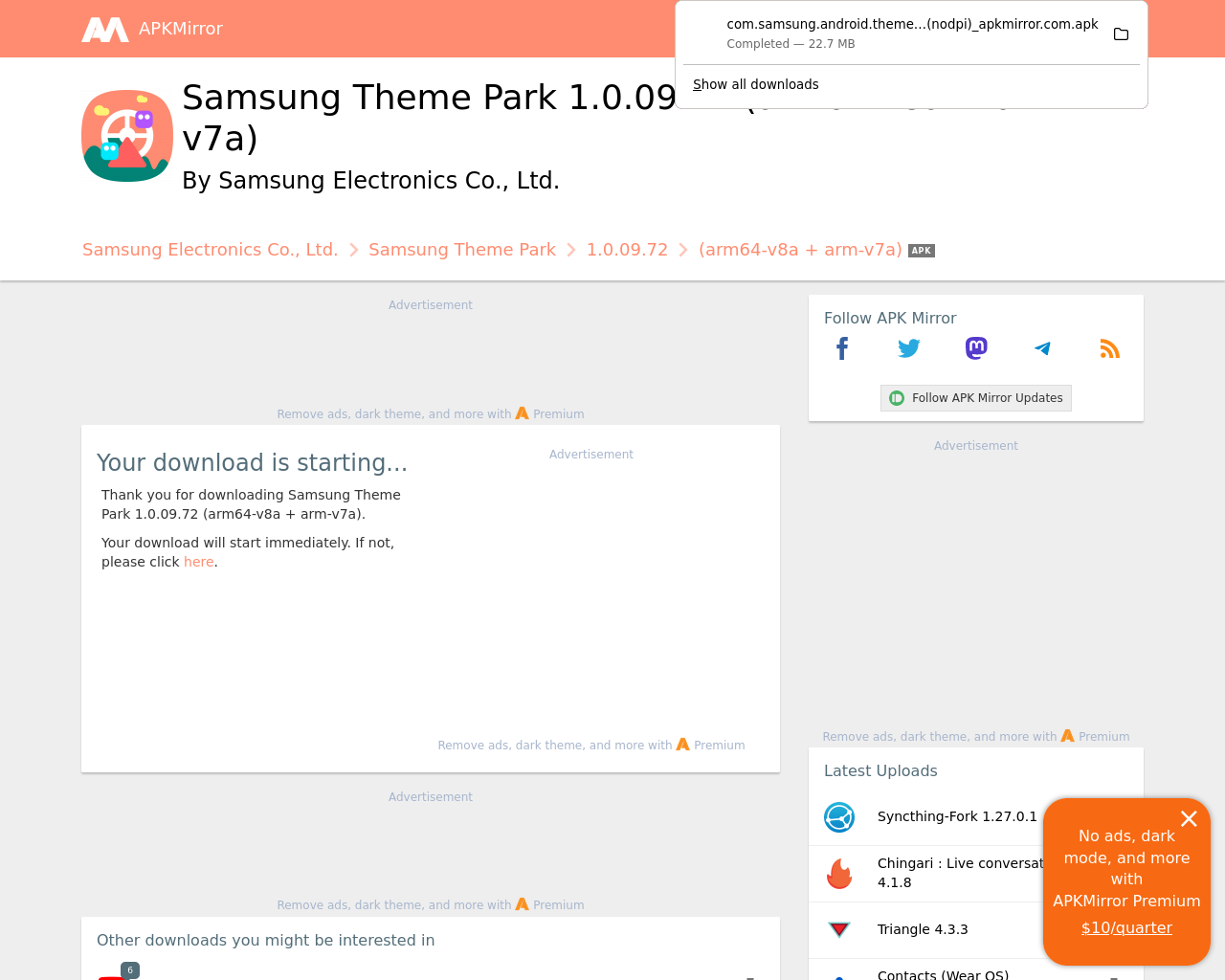Image resolution: width=1225 pixels, height=980 pixels.
Task: Open Triangle 4.3.3 entry
Action: tap(923, 929)
